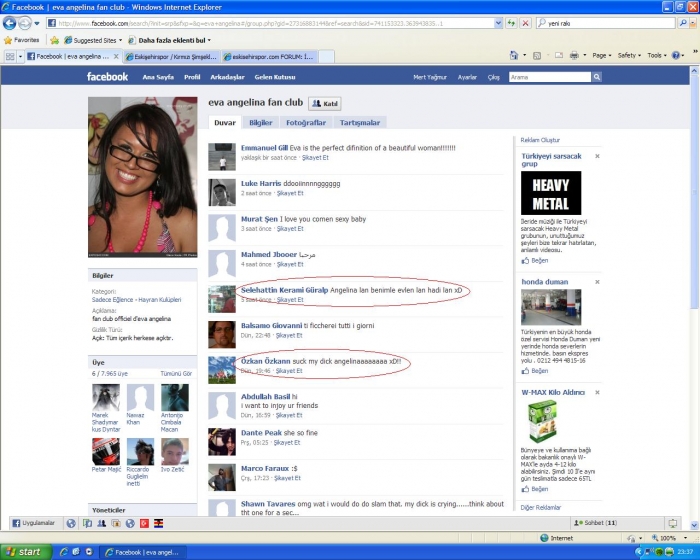This screenshot has height=560, width=700.
Task: Go to Ana Sayfa in Facebook header
Action: tap(158, 77)
